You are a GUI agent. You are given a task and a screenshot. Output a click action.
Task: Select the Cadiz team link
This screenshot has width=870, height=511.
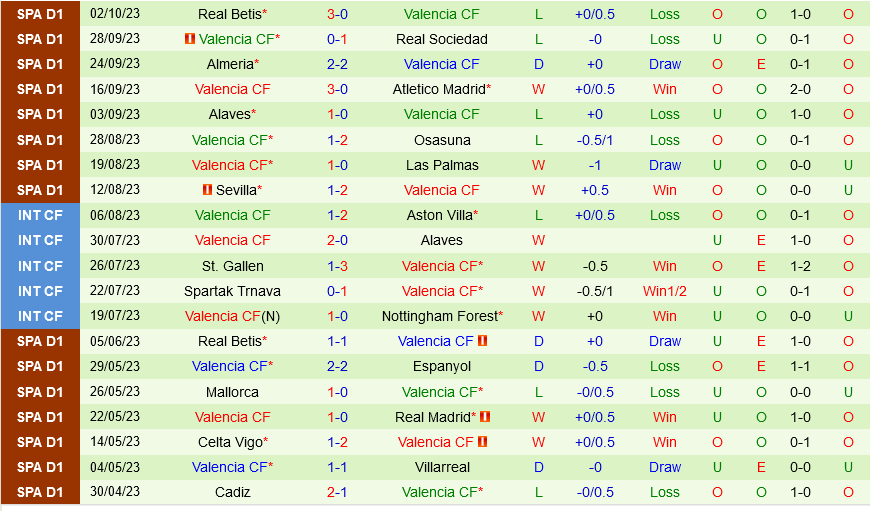(232, 492)
